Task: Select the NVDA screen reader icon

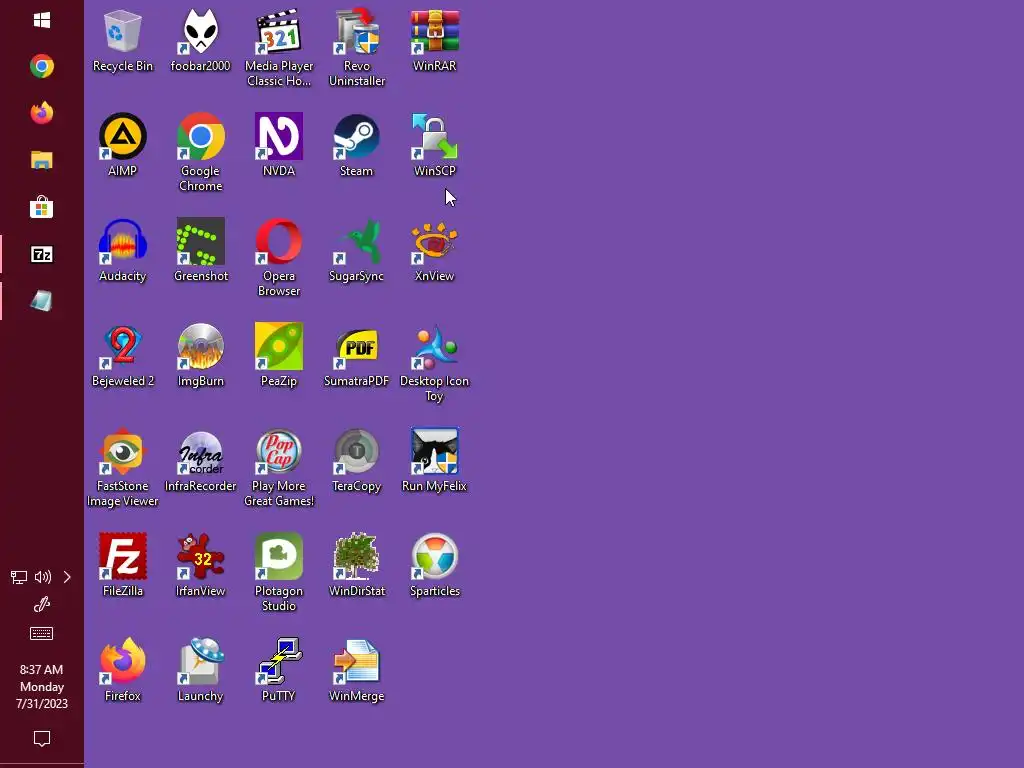Action: 279,145
